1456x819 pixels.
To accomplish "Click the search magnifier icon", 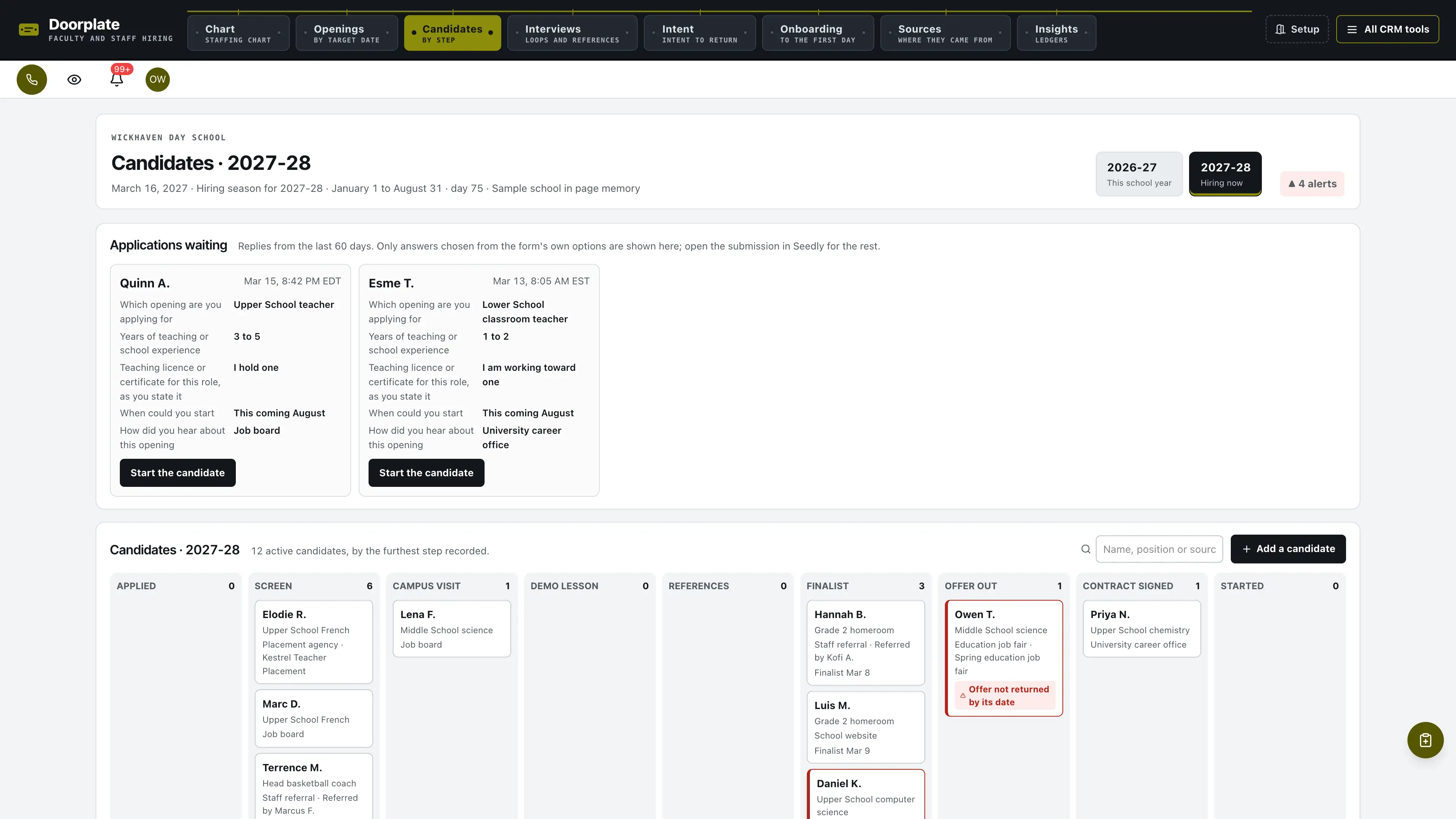I will coord(1086,549).
